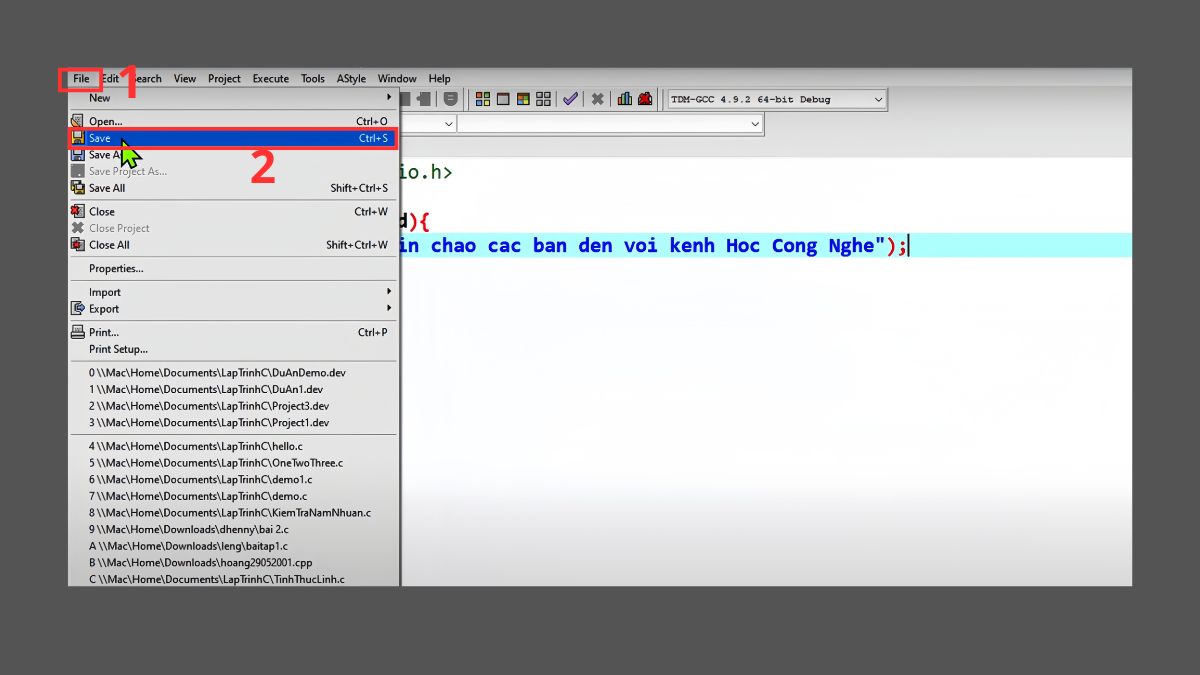
Task: Open the Execute menu
Action: tap(269, 78)
